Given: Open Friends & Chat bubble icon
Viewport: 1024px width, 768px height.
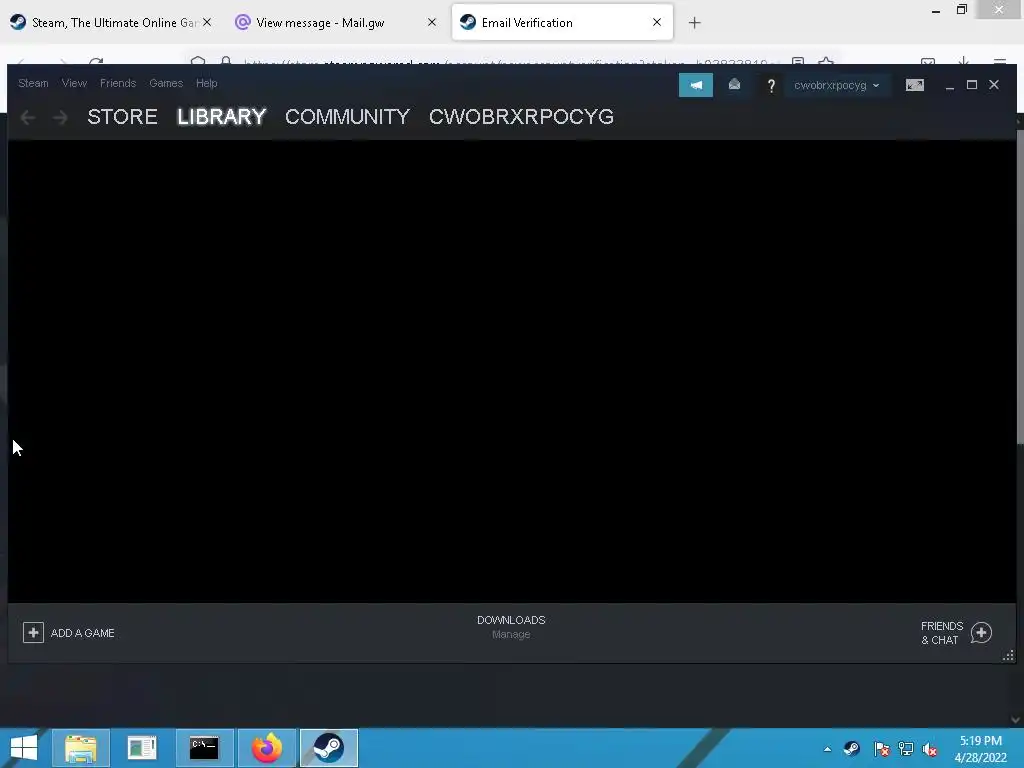Looking at the screenshot, I should tap(981, 632).
